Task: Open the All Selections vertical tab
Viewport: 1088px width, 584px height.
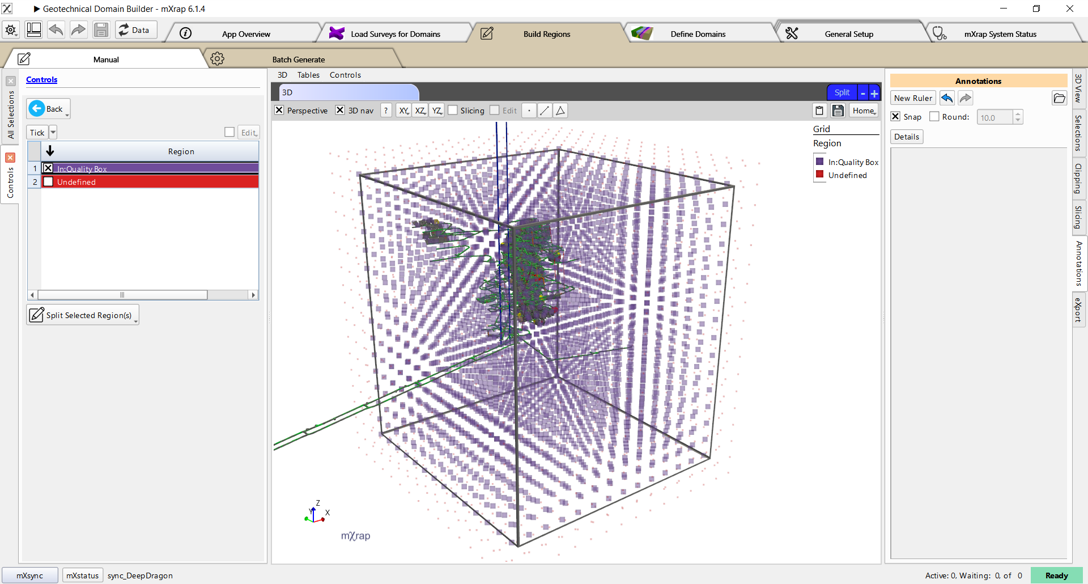Action: (10, 114)
